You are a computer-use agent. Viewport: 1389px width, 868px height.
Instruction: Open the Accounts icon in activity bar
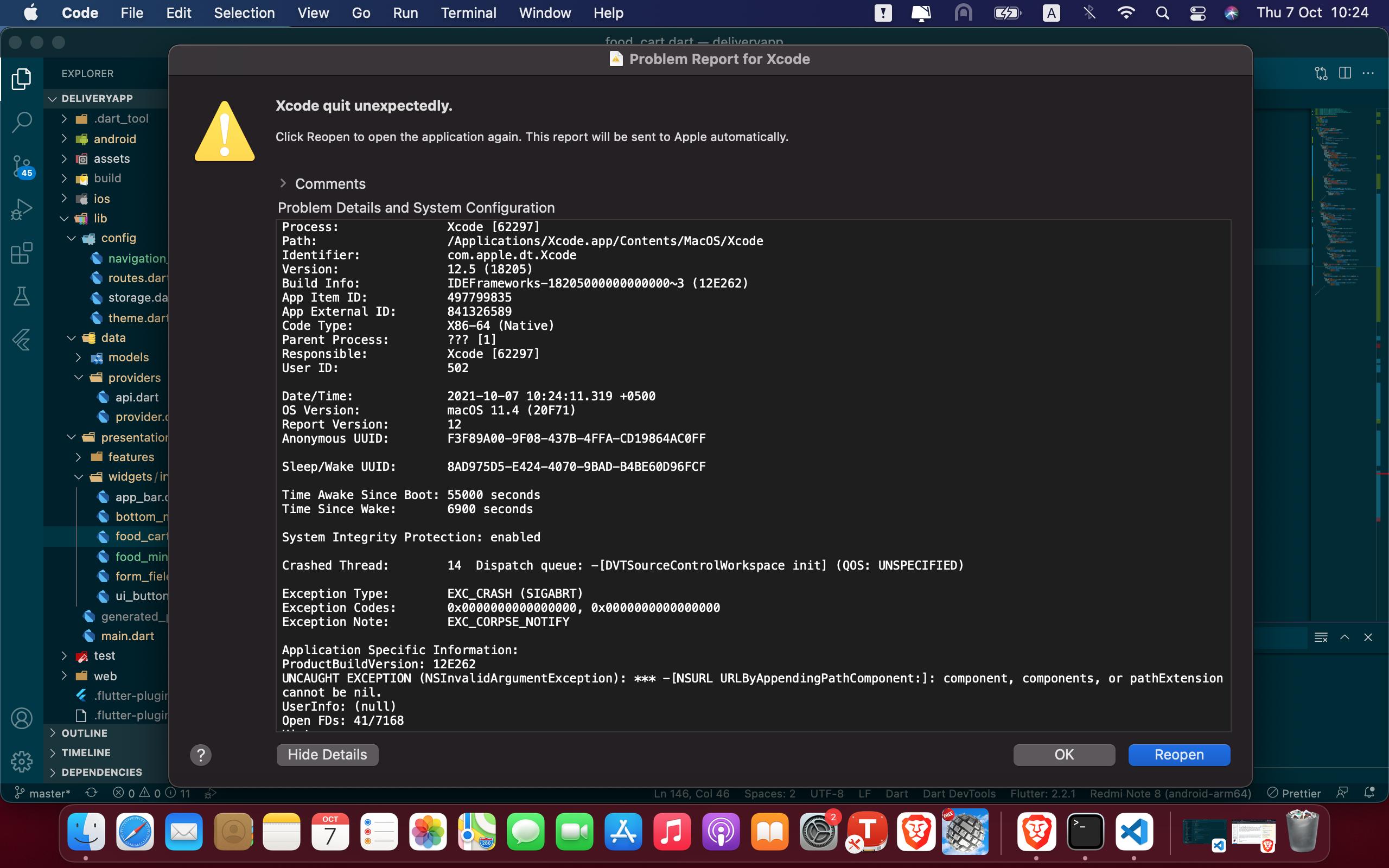pyautogui.click(x=21, y=719)
